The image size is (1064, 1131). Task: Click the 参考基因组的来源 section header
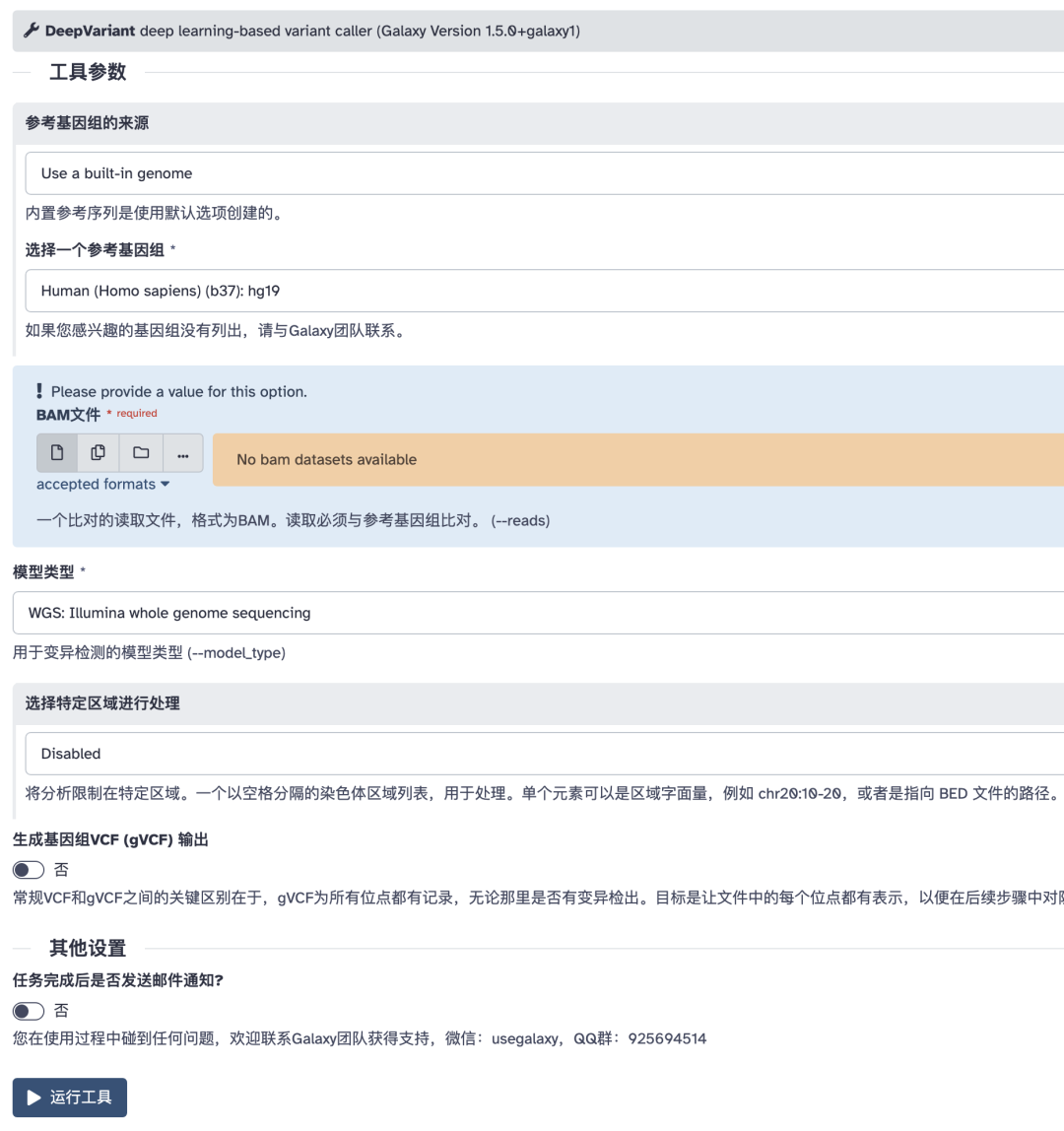[x=538, y=123]
